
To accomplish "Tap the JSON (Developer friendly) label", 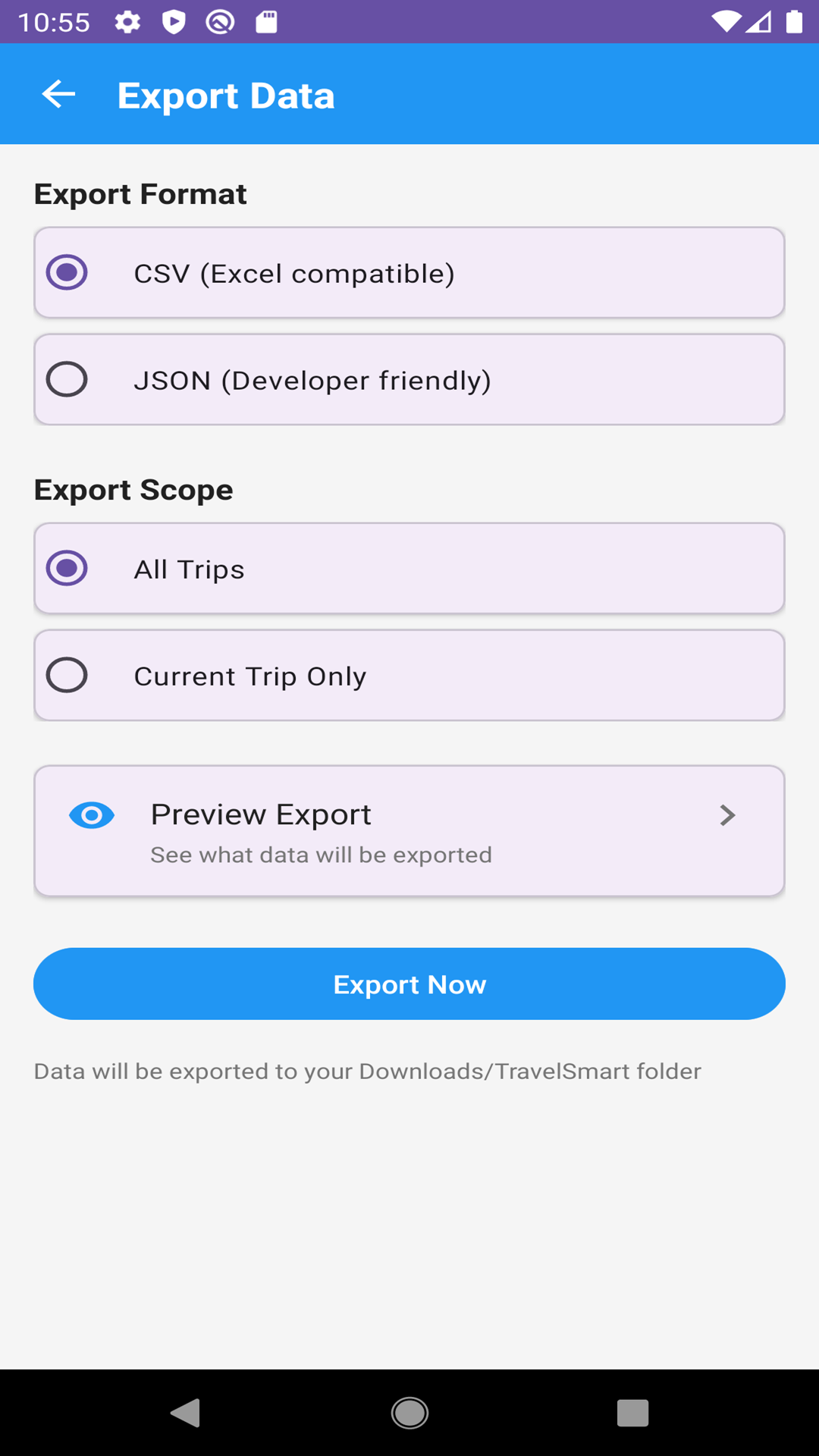I will coord(312,381).
